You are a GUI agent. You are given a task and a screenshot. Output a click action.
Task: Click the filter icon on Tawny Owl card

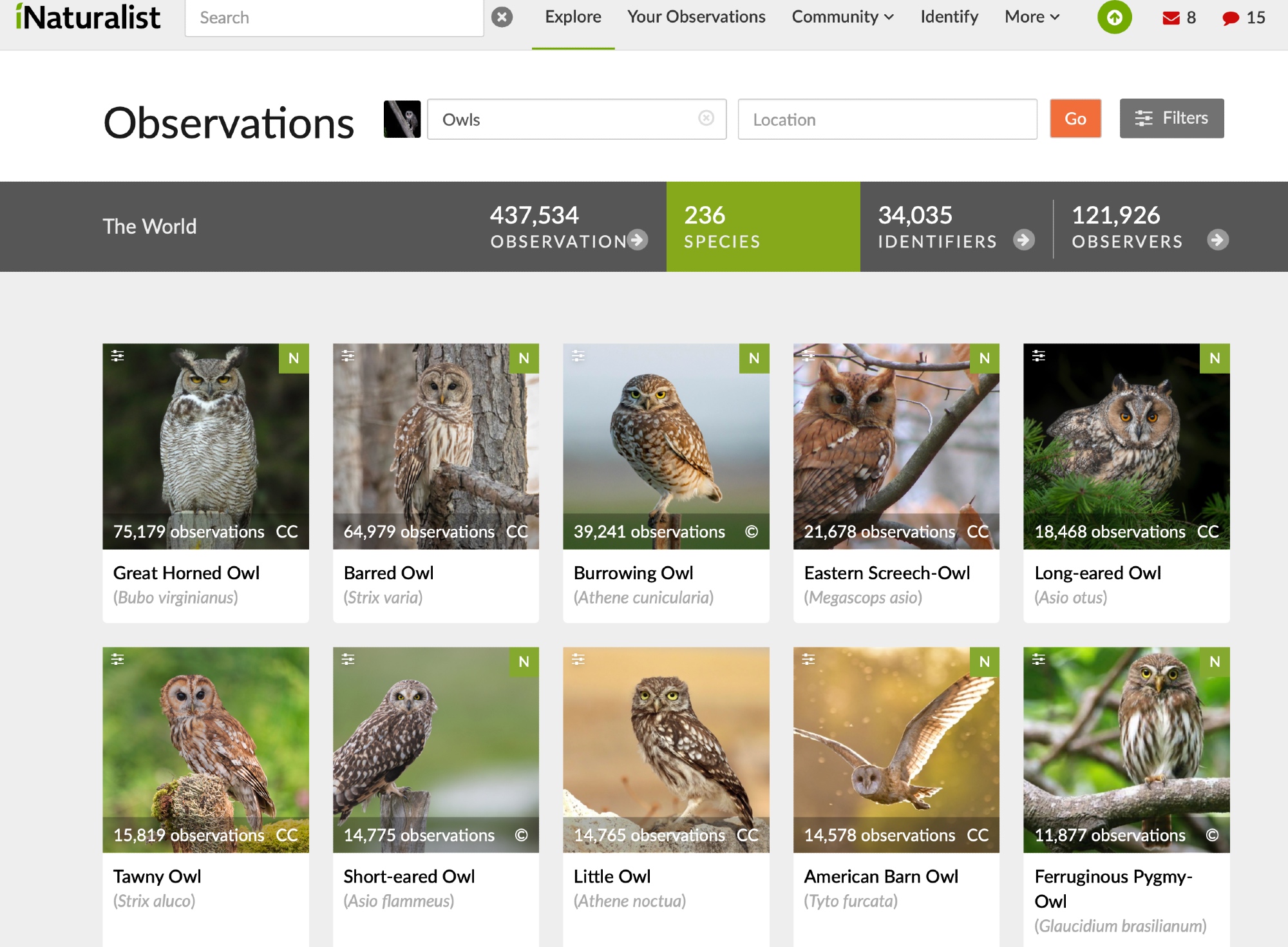tap(117, 659)
